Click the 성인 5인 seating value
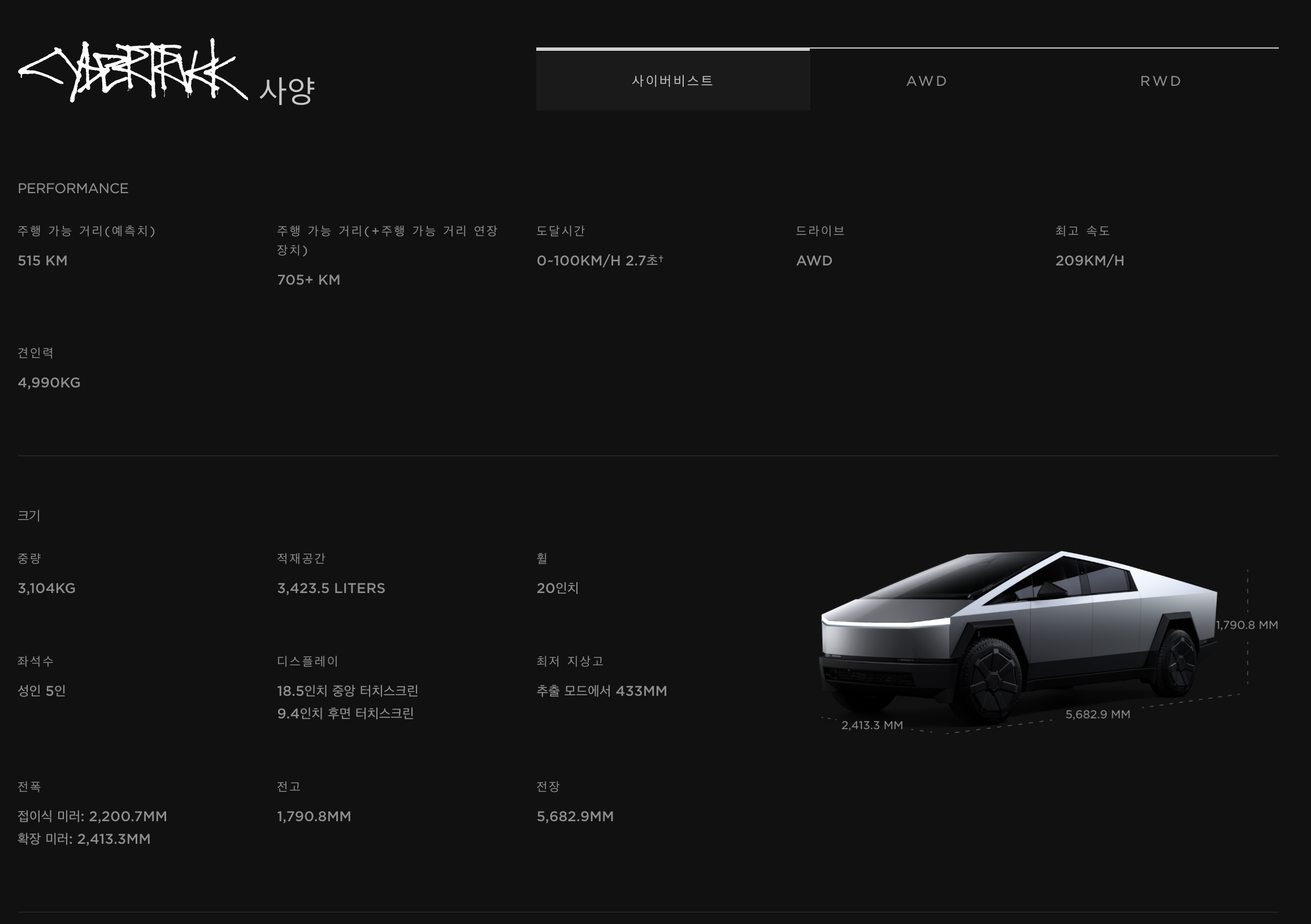The image size is (1311, 924). [42, 691]
